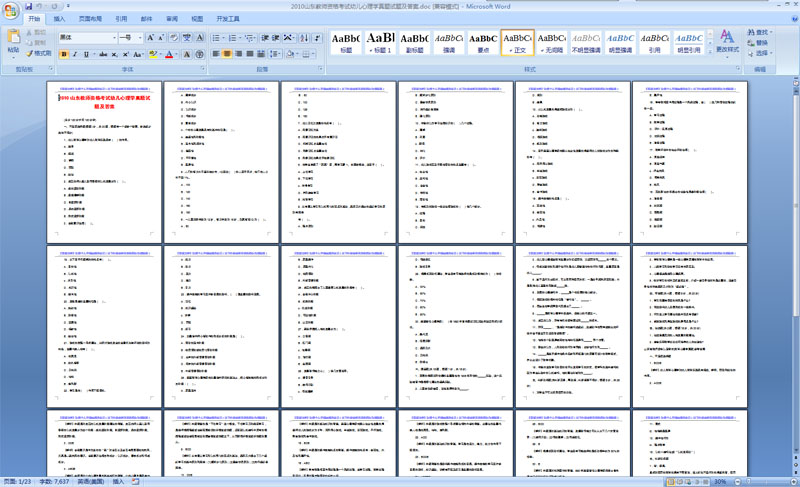This screenshot has height=487, width=800.
Task: Switch to the 页面布局 (Page Layout) tab
Action: pos(90,19)
